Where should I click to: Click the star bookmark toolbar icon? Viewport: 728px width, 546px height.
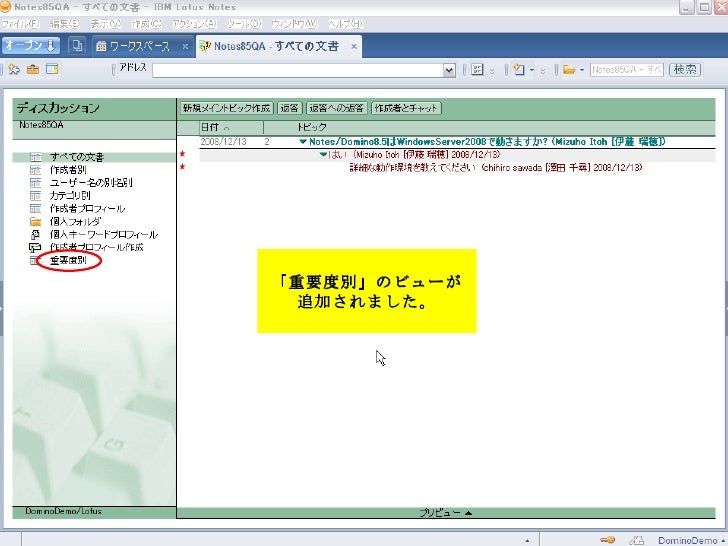pyautogui.click(x=14, y=70)
